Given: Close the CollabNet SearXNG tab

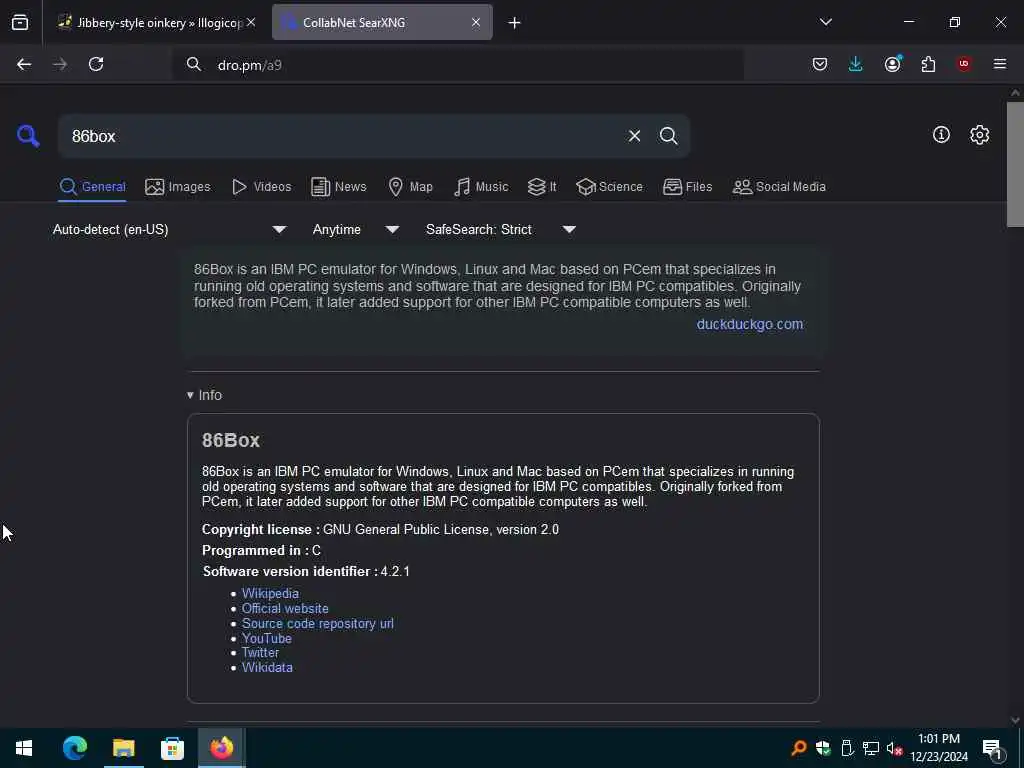Looking at the screenshot, I should point(476,22).
